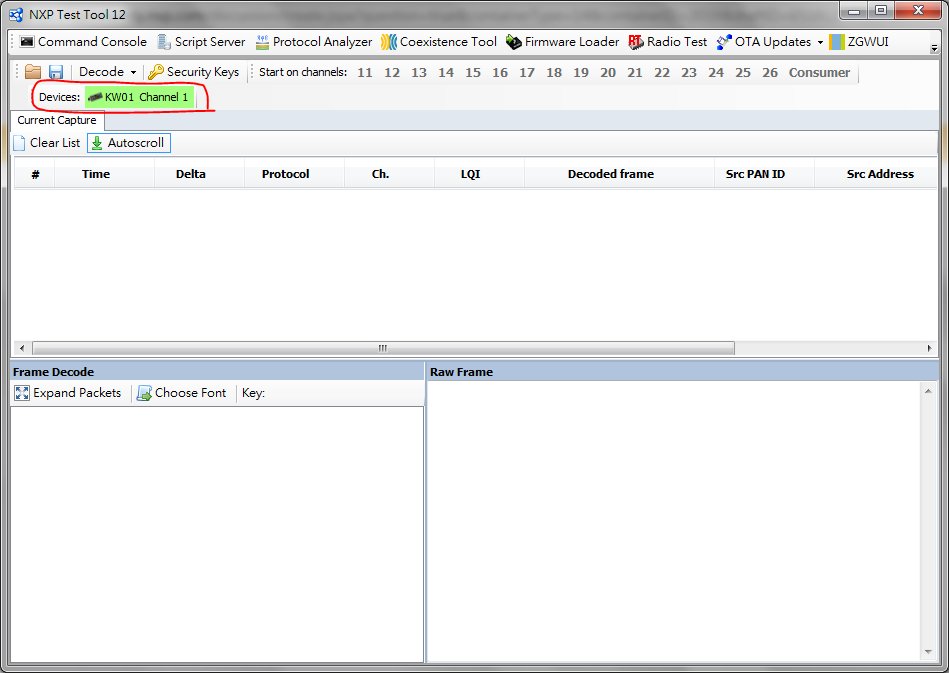Start capture on Consumer channels
949x673 pixels.
click(819, 73)
